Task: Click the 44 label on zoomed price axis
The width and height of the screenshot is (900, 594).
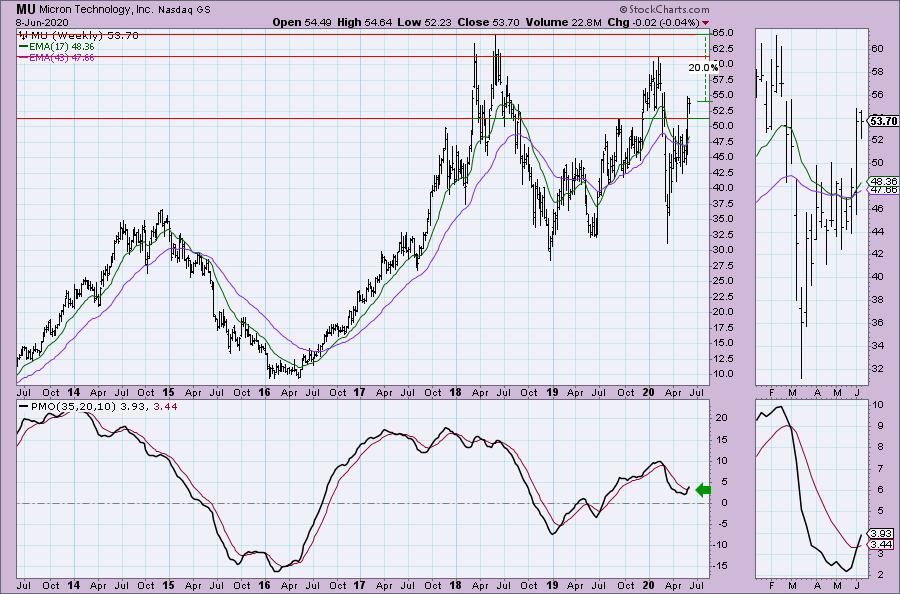Action: 878,231
